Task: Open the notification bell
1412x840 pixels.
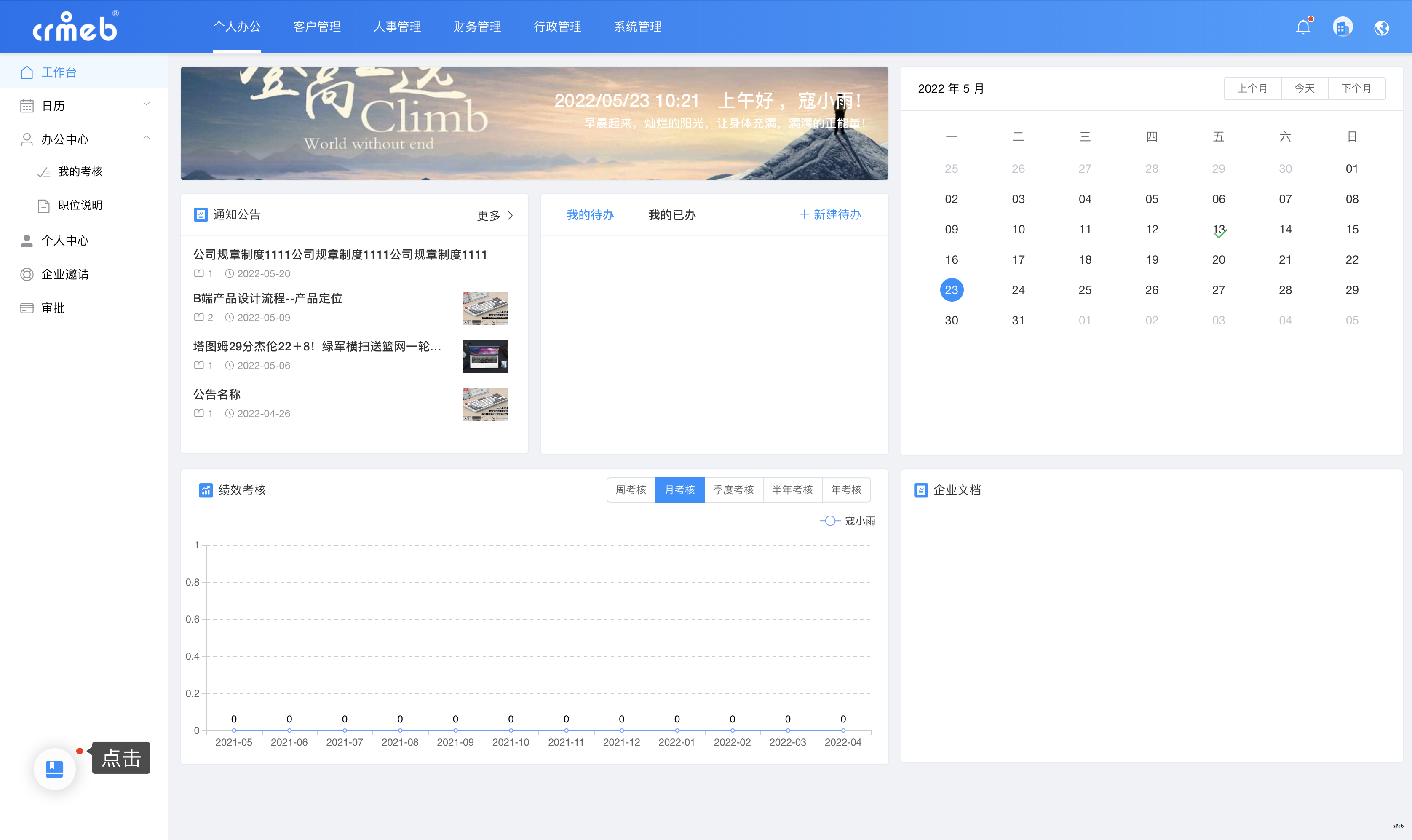Action: tap(1303, 27)
